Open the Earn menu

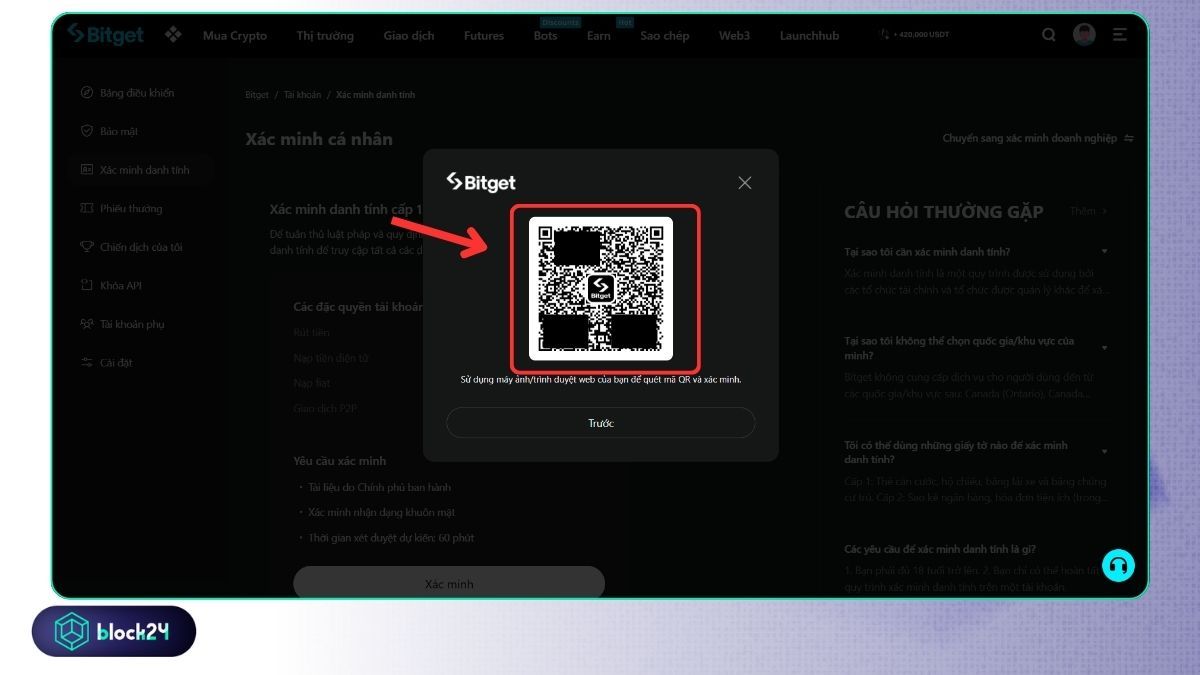pos(599,35)
